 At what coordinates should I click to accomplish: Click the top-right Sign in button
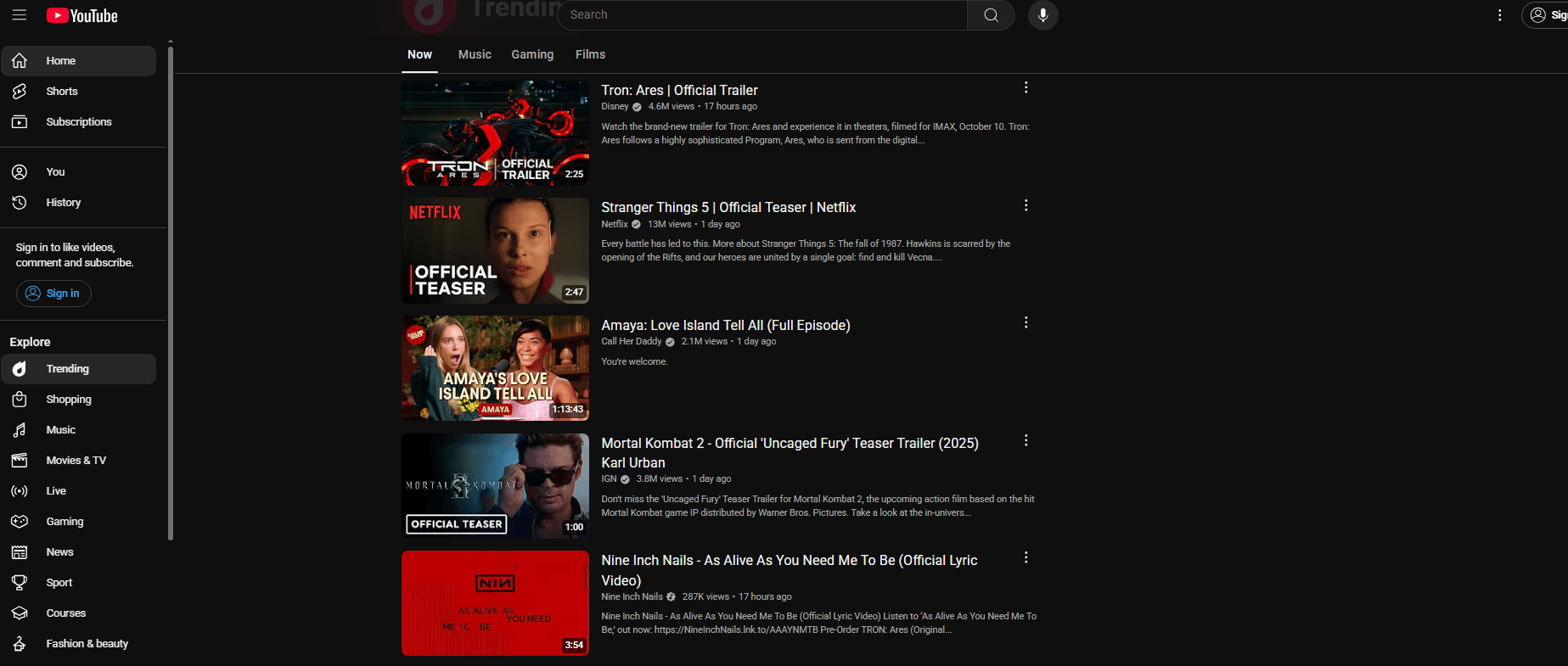(1547, 15)
